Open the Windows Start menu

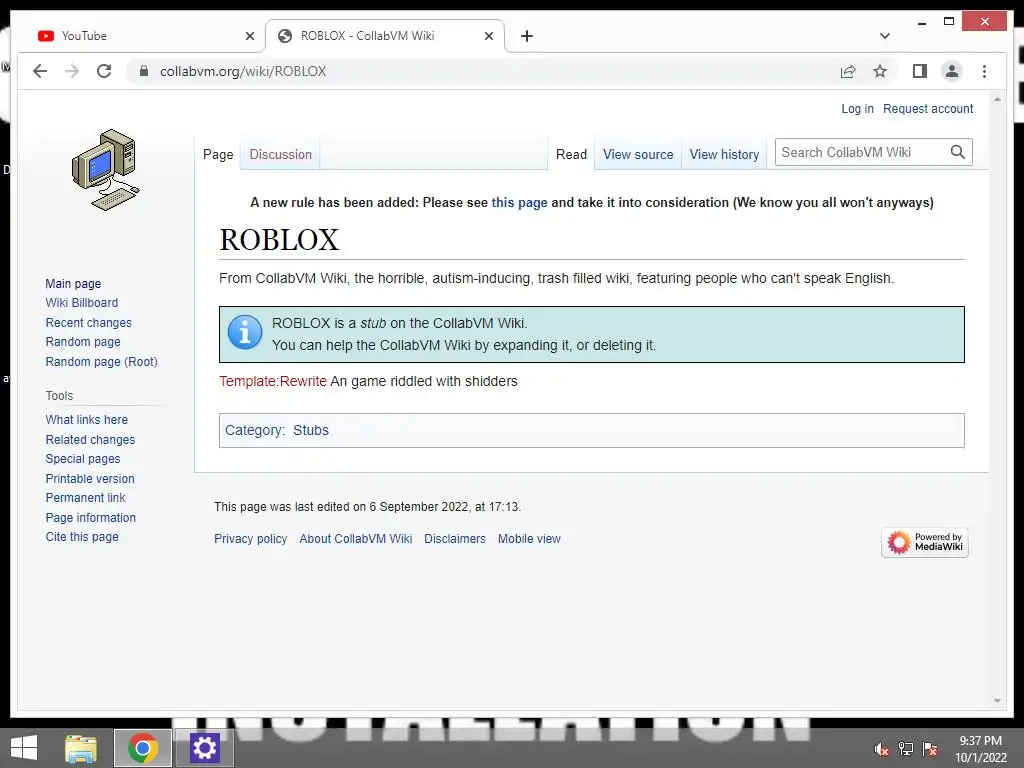[24, 748]
